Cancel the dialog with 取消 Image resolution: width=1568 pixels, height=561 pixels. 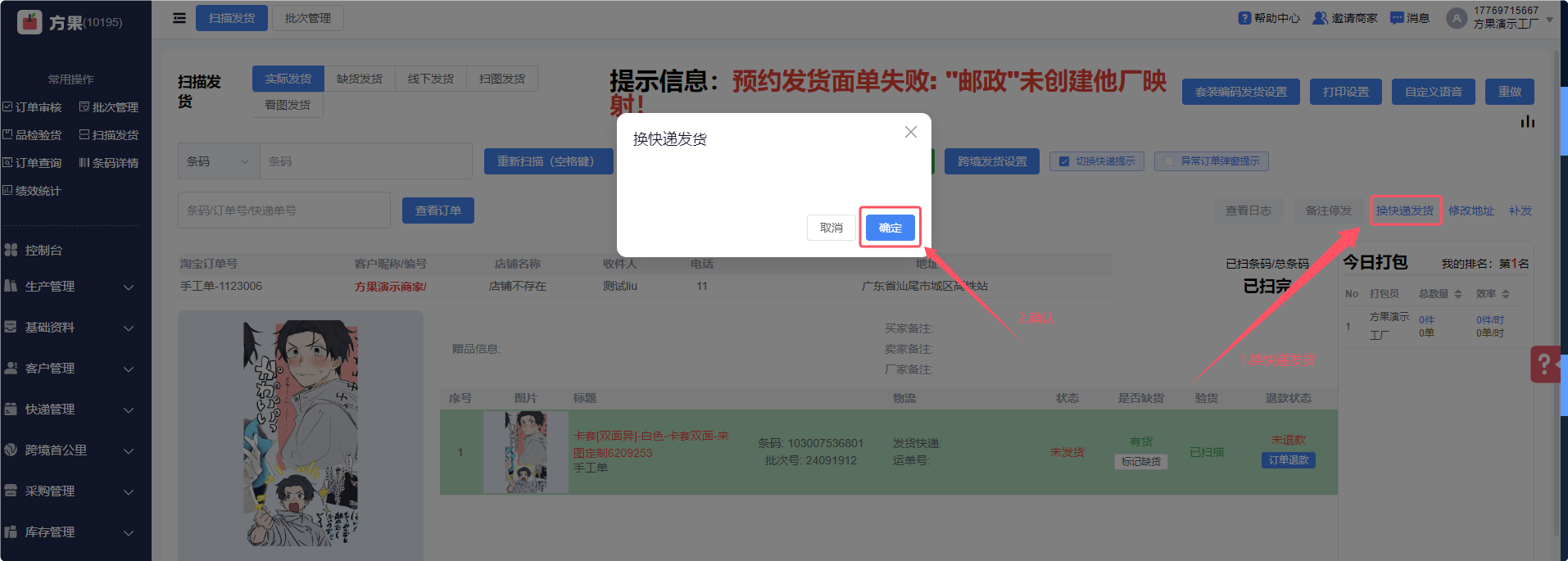[x=832, y=228]
